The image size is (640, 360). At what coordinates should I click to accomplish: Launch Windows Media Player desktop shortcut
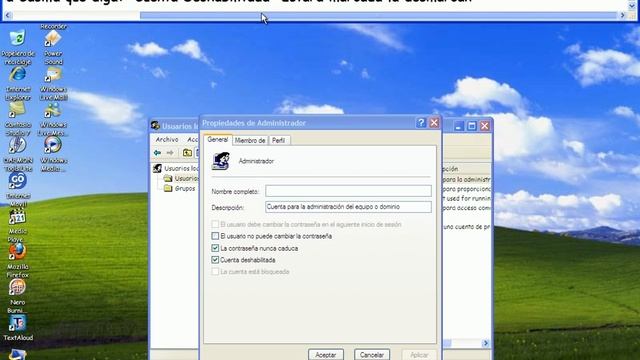(53, 145)
